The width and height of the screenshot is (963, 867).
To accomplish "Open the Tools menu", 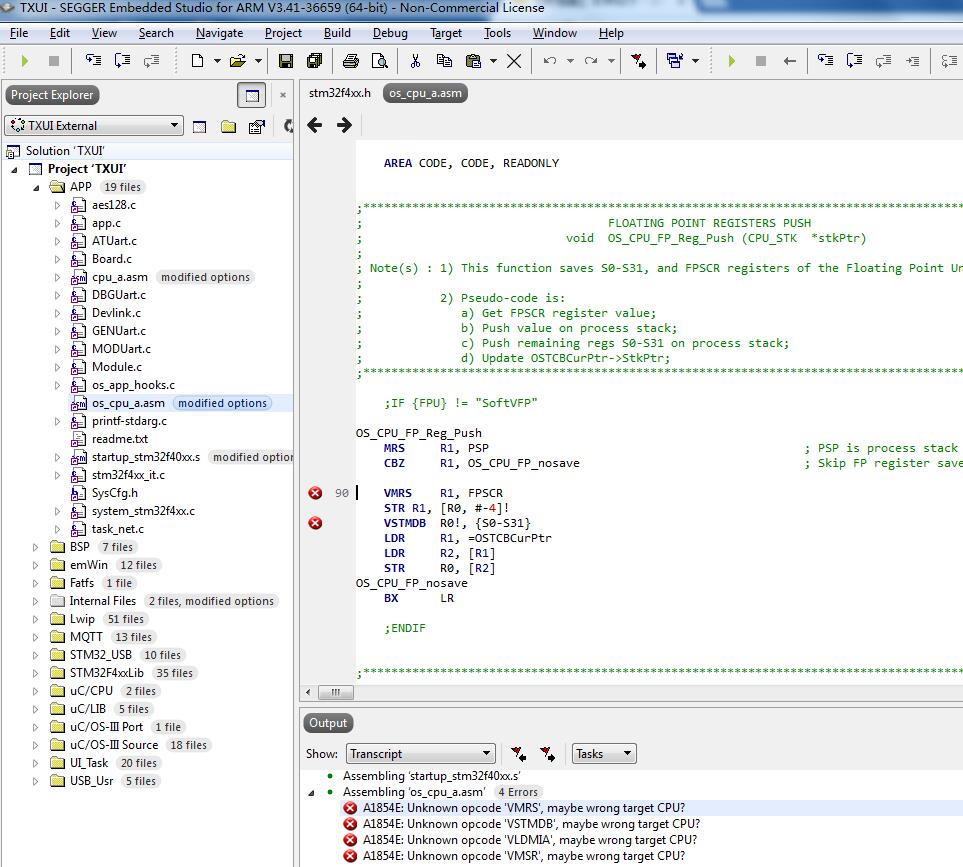I will [x=497, y=33].
